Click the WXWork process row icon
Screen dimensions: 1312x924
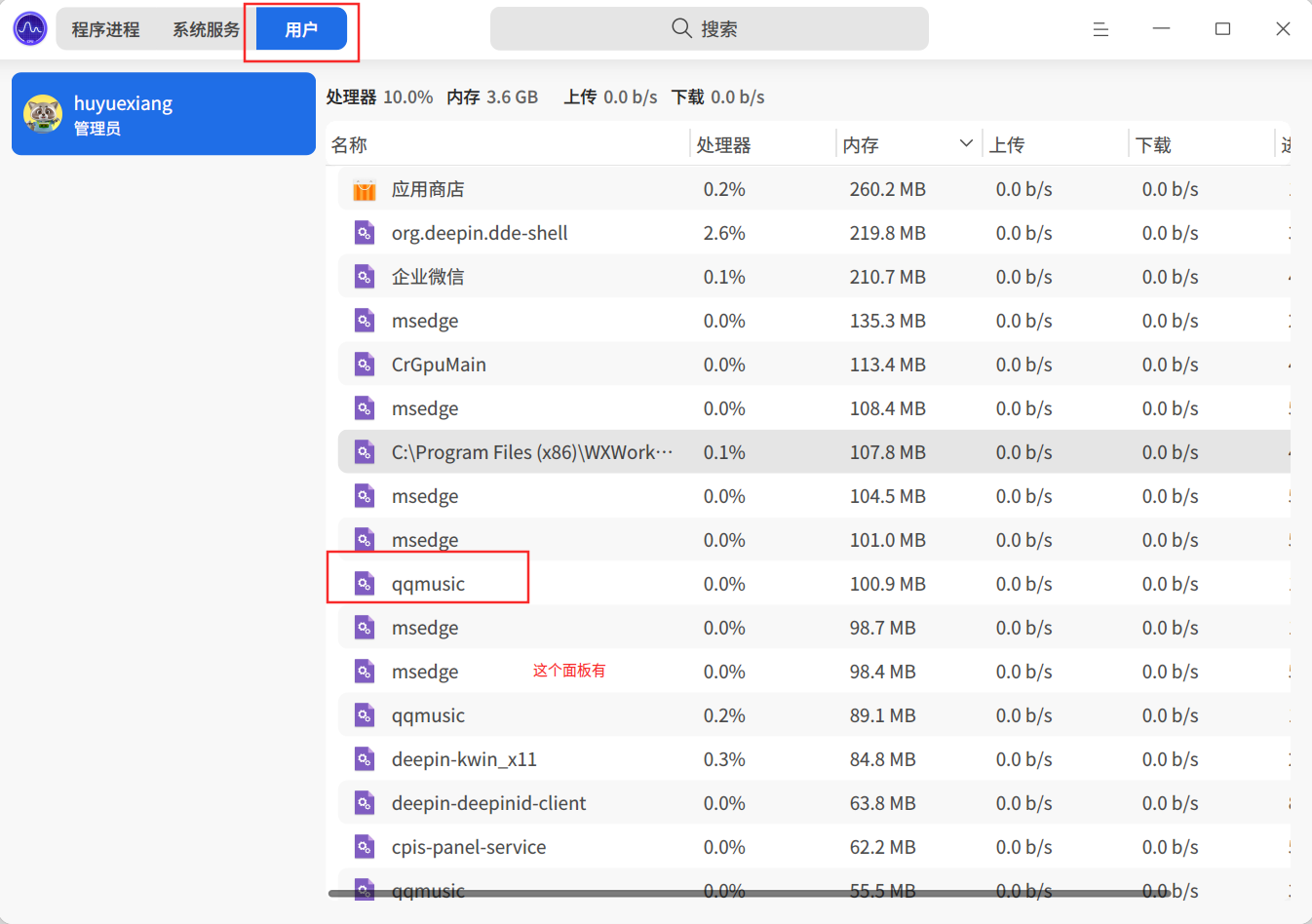tap(365, 452)
